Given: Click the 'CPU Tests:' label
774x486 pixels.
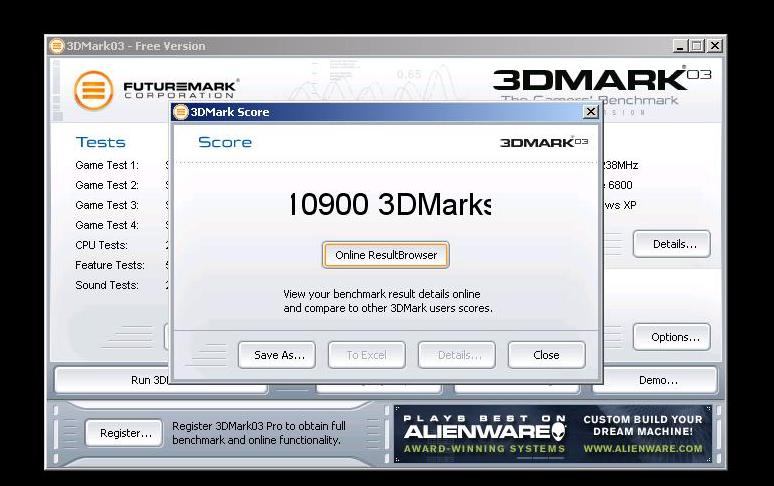Looking at the screenshot, I should 102,245.
